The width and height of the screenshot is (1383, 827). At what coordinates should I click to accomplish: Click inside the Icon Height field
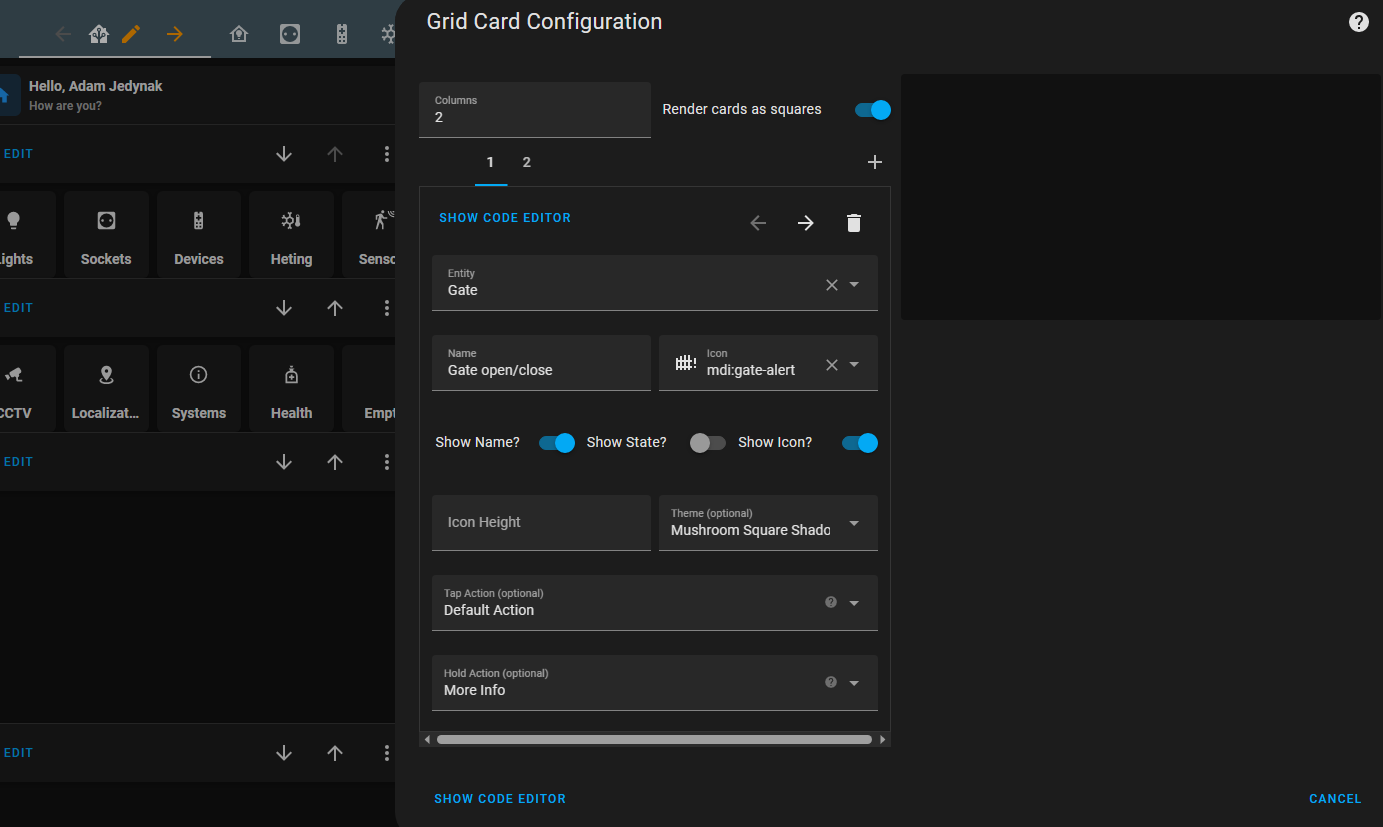(541, 522)
